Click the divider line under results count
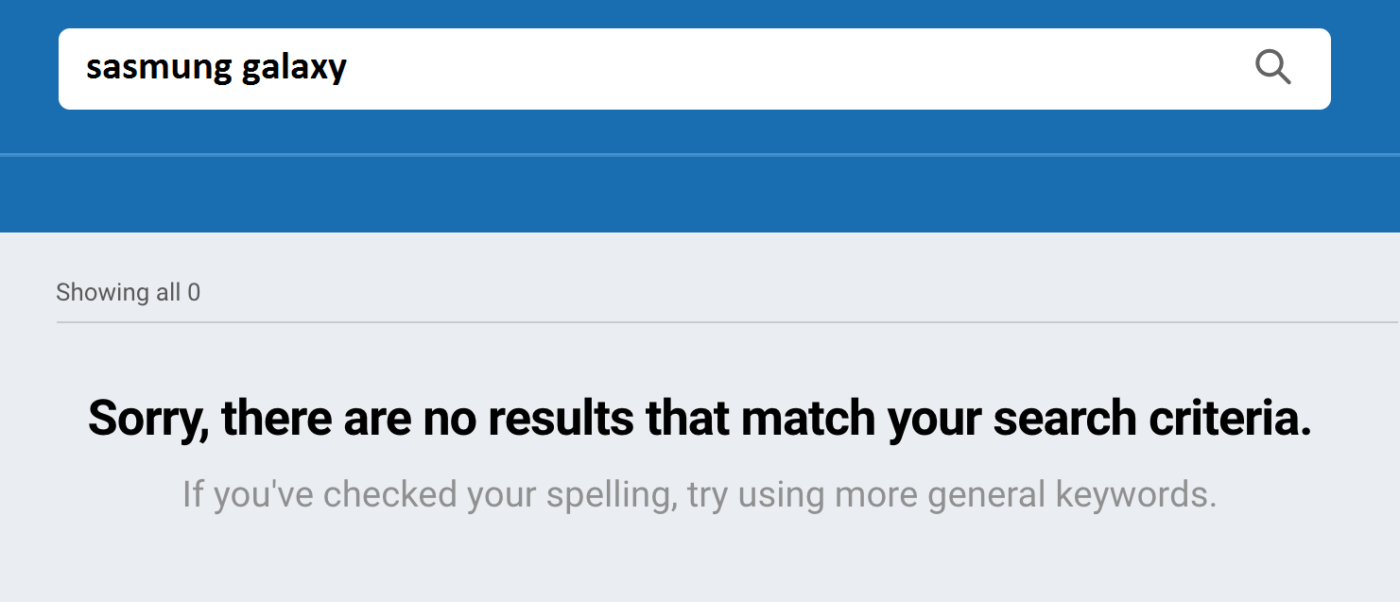 pyautogui.click(x=700, y=322)
